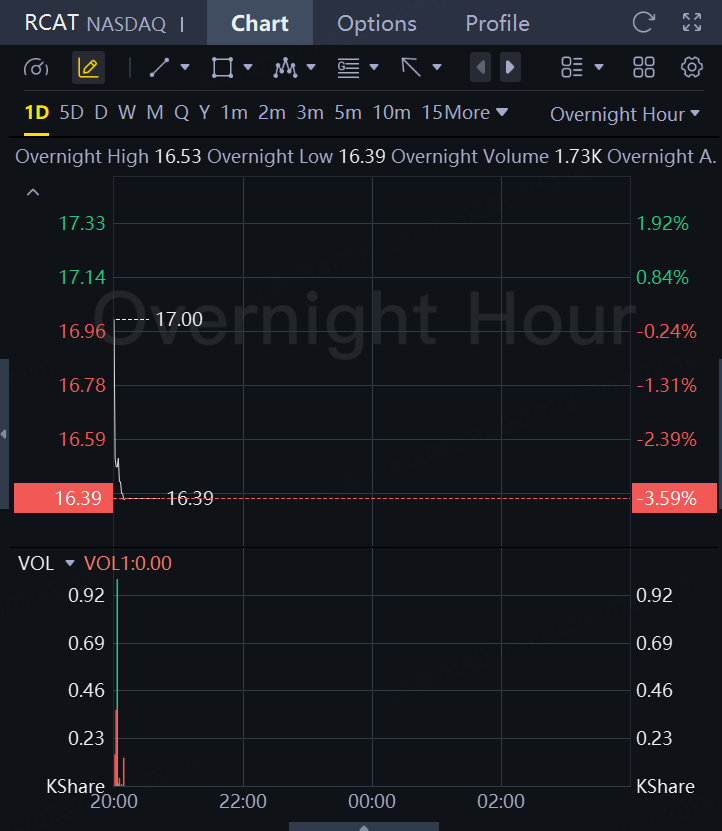Switch to the Options tab
This screenshot has width=722, height=831.
[x=376, y=23]
